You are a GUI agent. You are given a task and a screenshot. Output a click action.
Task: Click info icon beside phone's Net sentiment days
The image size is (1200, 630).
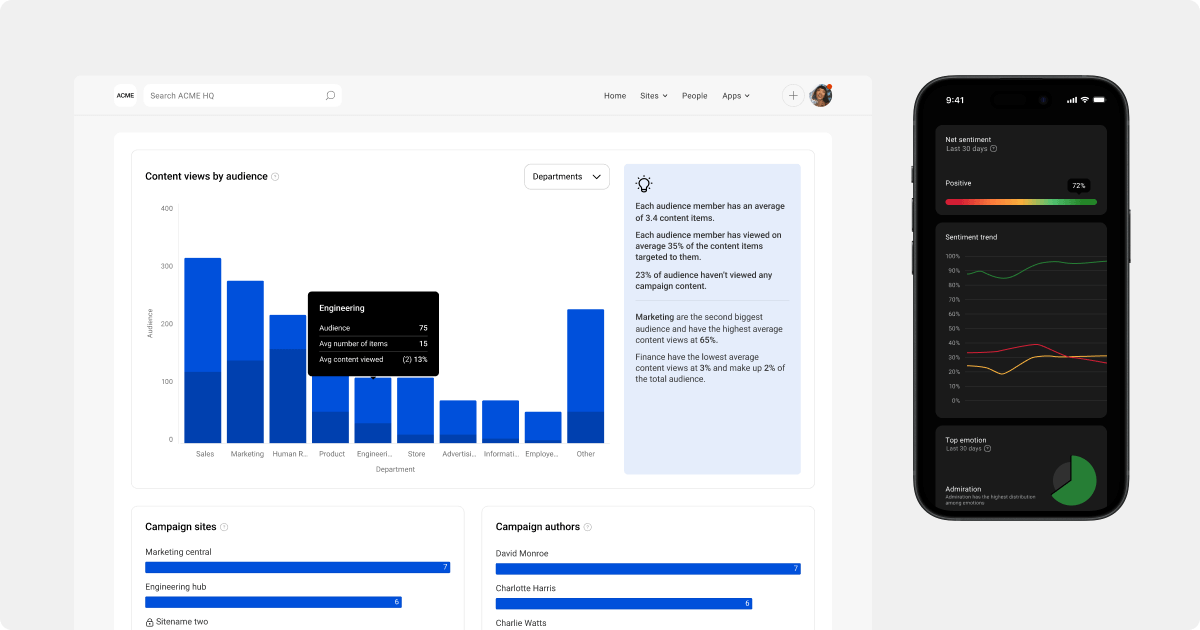coord(993,149)
